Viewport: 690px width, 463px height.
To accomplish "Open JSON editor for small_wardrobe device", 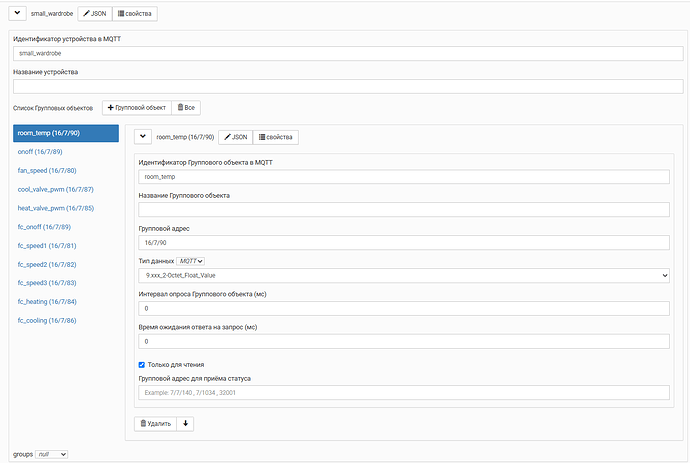I will tap(95, 14).
